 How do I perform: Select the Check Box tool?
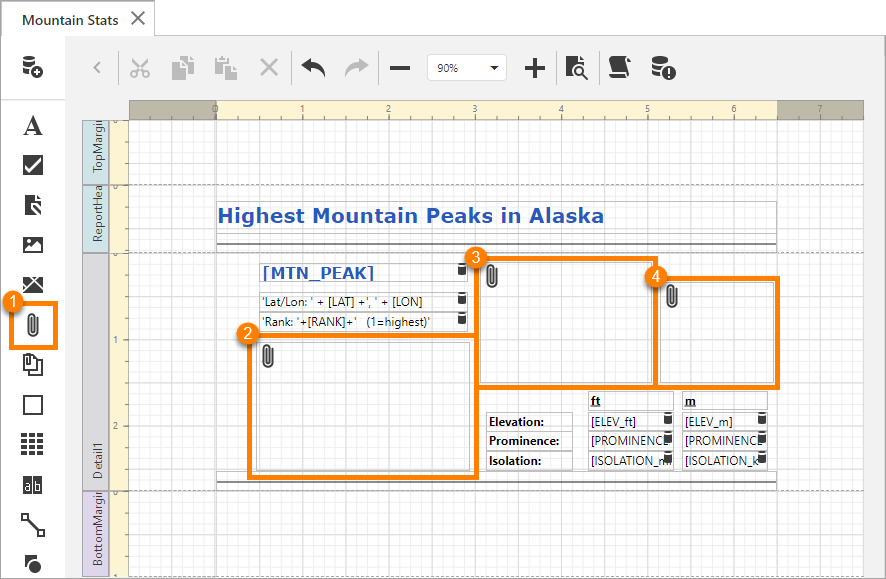pos(33,166)
